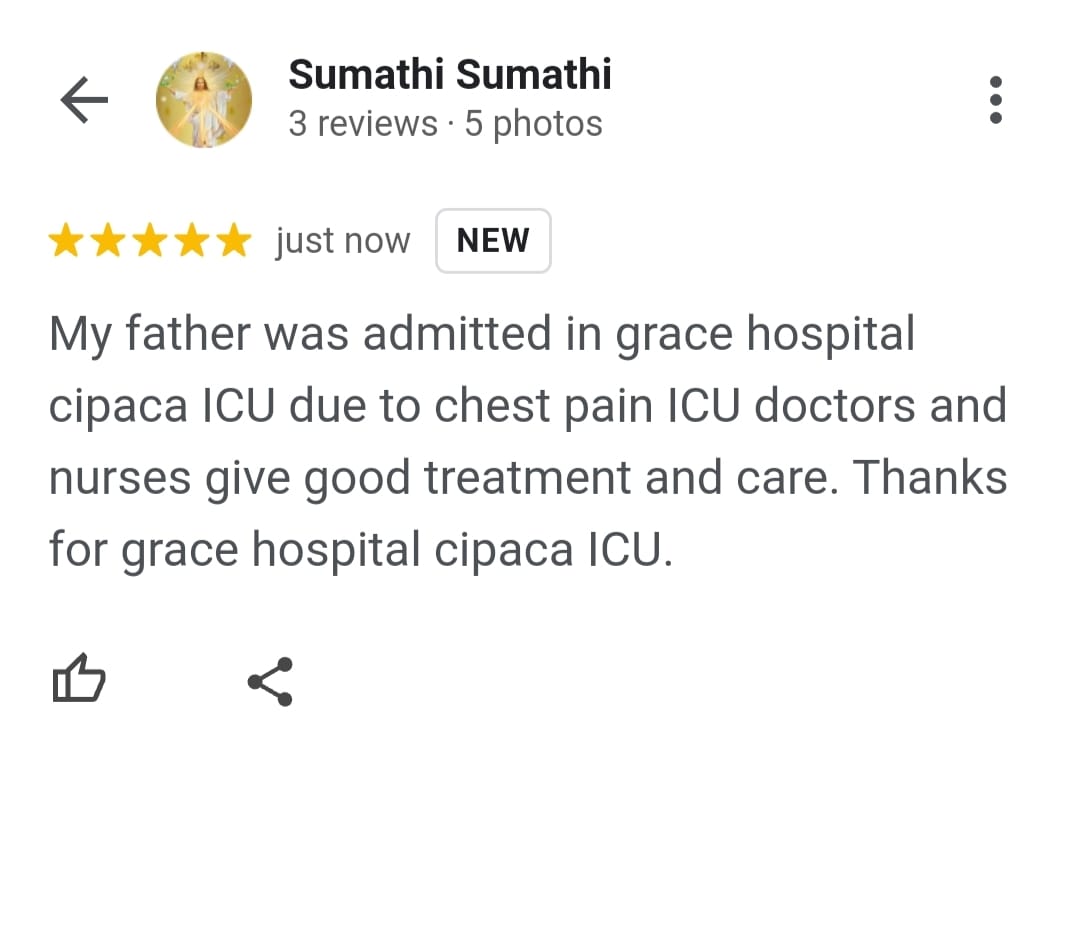The image size is (1080, 925).
Task: Click the review's last line ending "cipaca ICU."
Action: [x=360, y=550]
